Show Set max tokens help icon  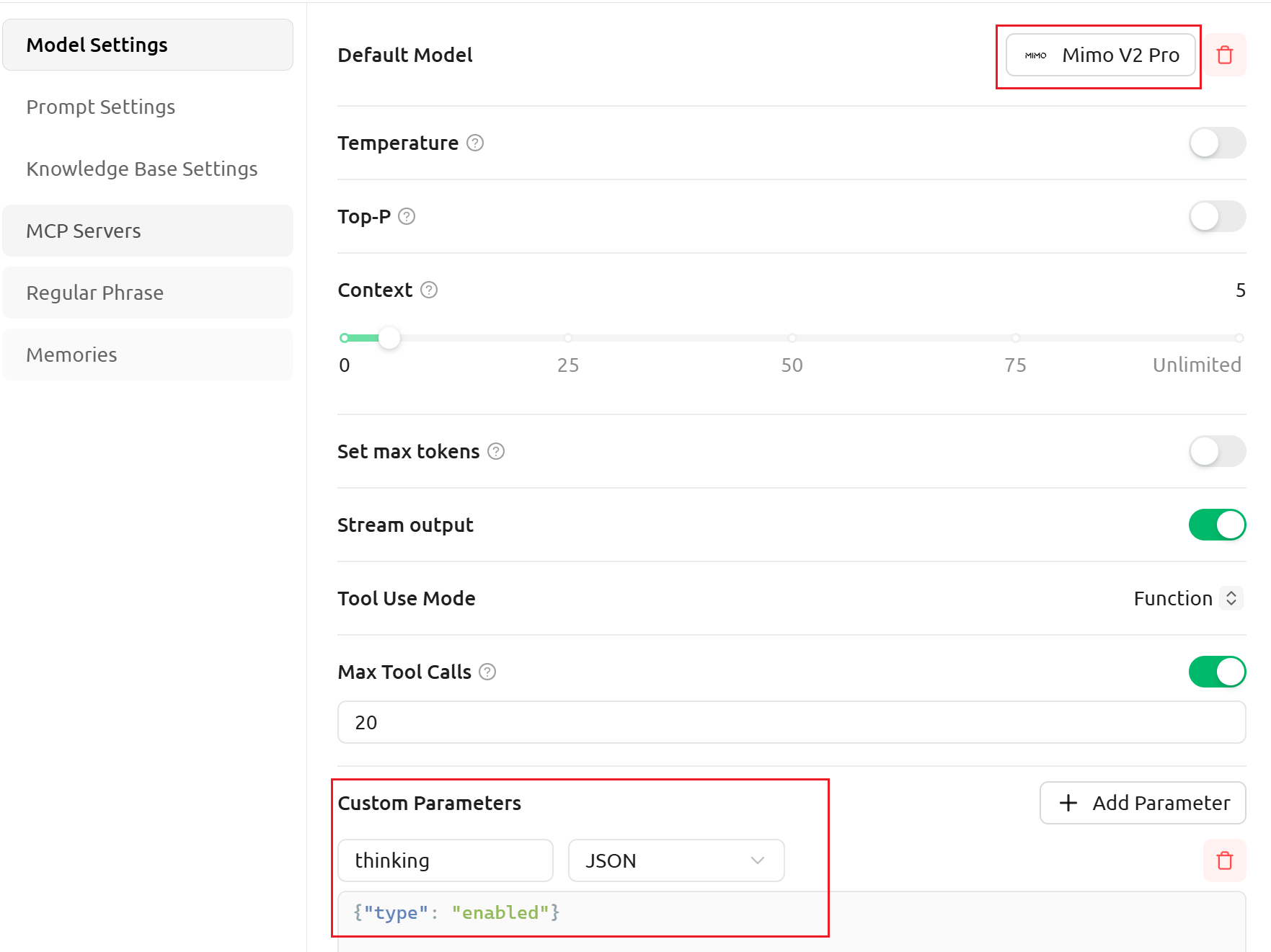point(496,451)
